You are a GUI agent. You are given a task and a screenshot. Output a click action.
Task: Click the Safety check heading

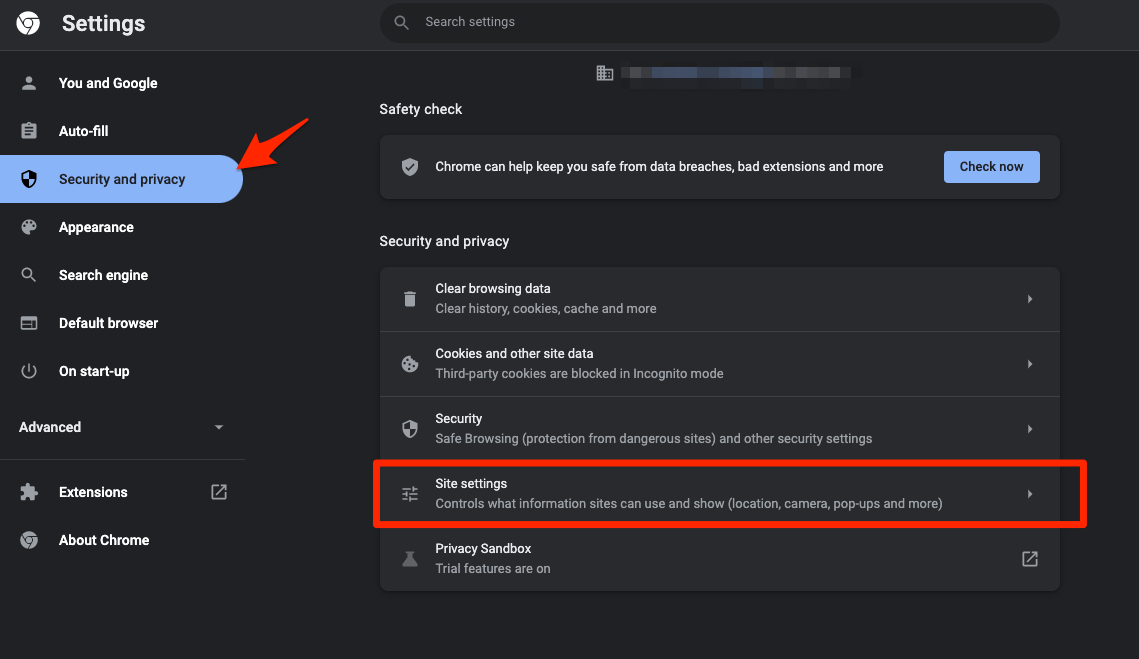421,109
